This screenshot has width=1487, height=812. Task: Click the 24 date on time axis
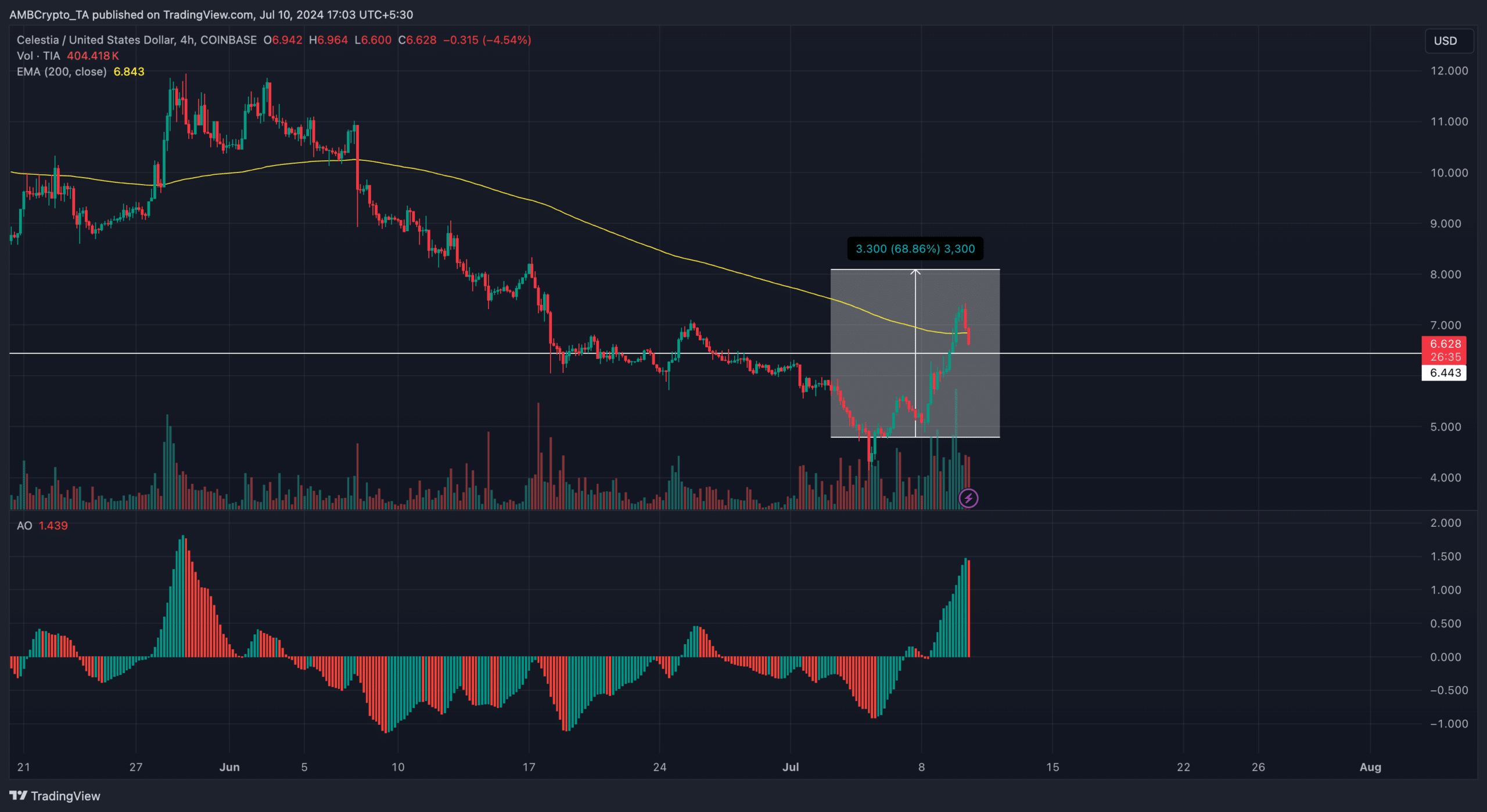660,767
